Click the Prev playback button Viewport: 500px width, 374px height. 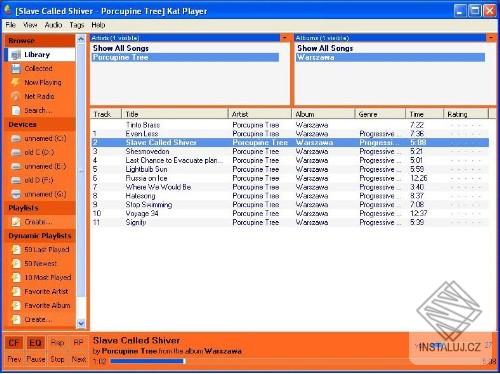pos(14,359)
